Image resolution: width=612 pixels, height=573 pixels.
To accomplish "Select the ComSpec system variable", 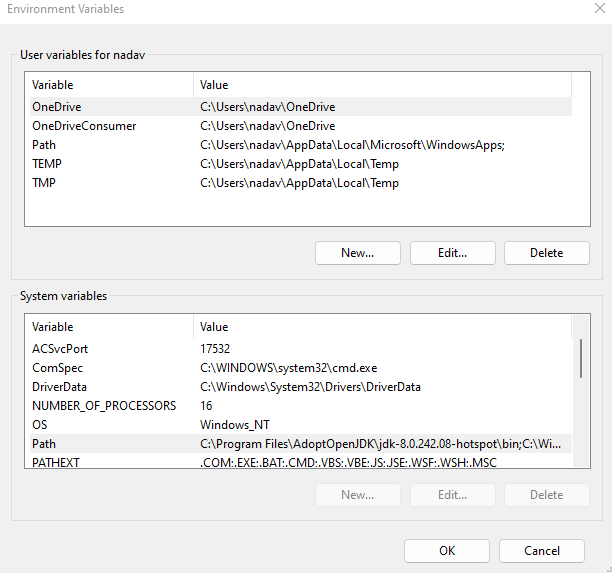I will coord(301,368).
